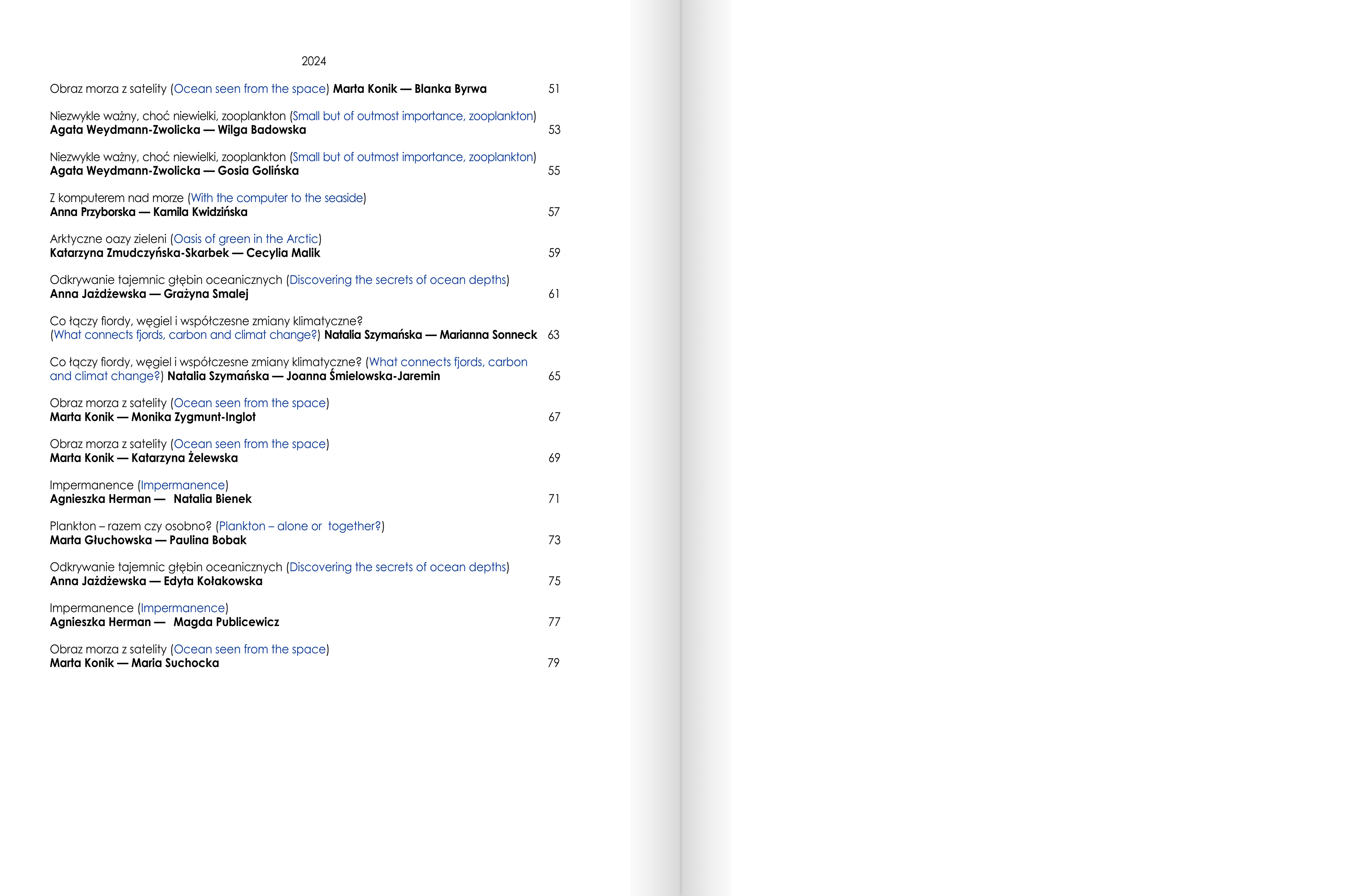
Task: Open ocean depths entry by Grażyna Smalej
Action: 398,280
